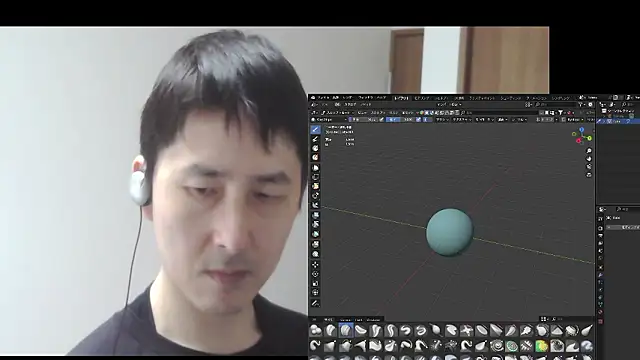The height and width of the screenshot is (360, 640).
Task: Switch to the テクスチャペイント workspace tab
Action: point(482,98)
